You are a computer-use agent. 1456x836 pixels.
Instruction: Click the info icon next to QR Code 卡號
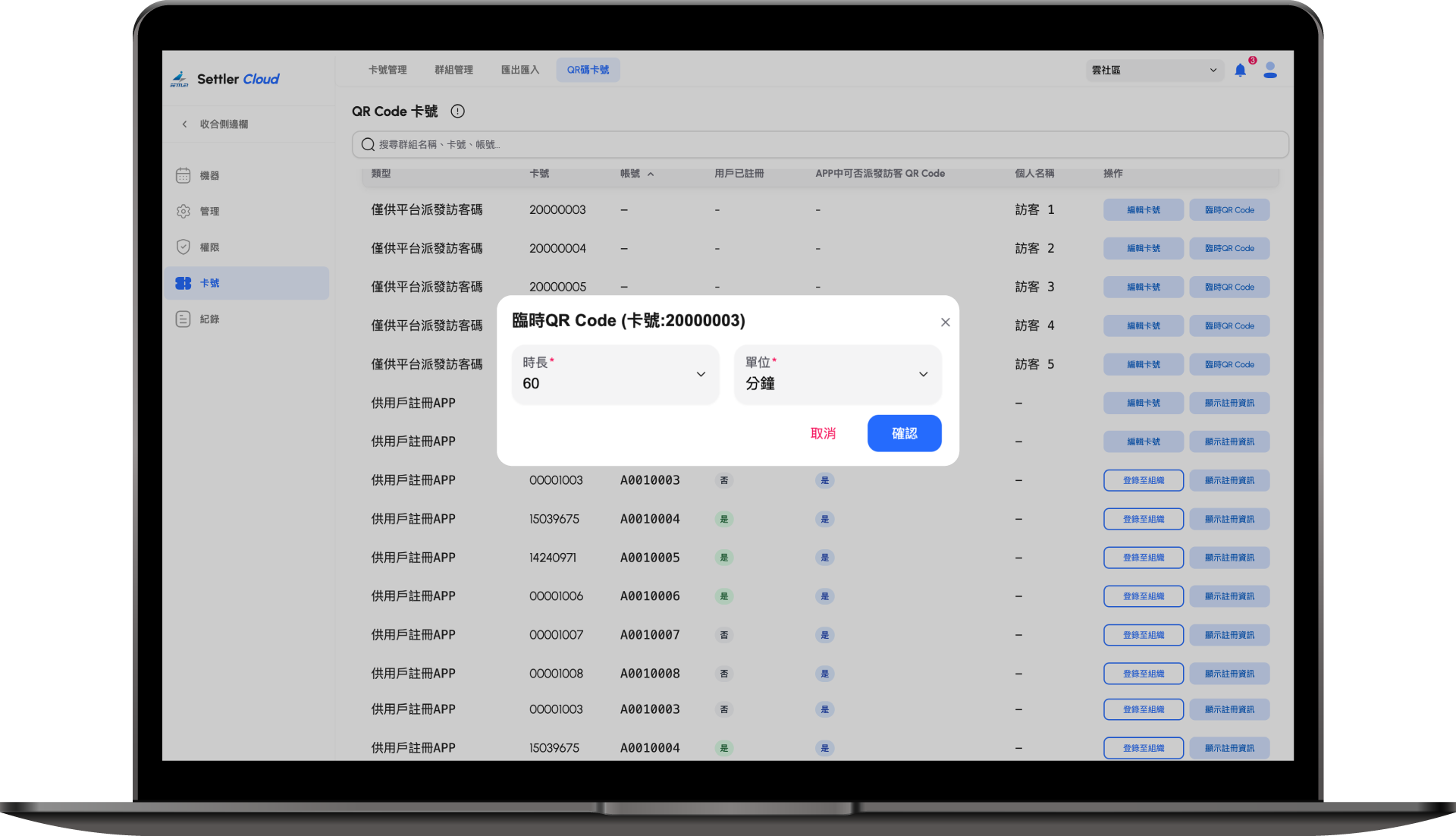pyautogui.click(x=457, y=112)
